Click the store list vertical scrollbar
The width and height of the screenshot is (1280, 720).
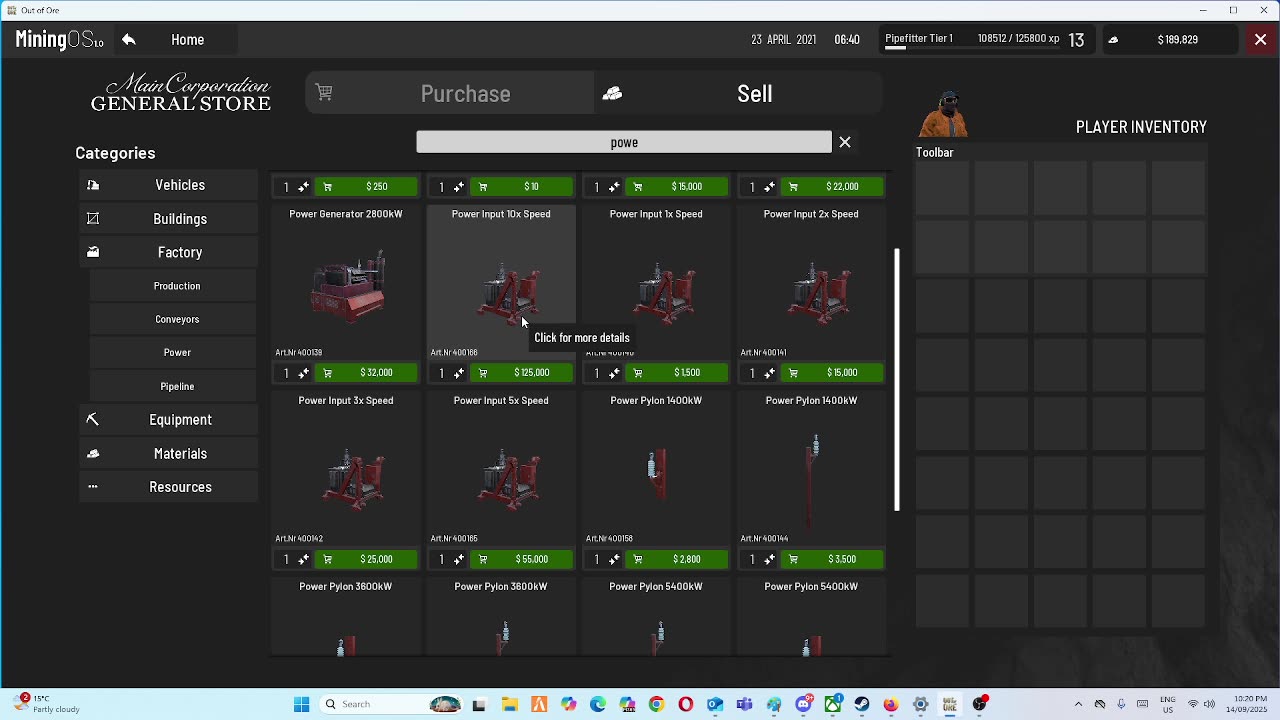897,380
